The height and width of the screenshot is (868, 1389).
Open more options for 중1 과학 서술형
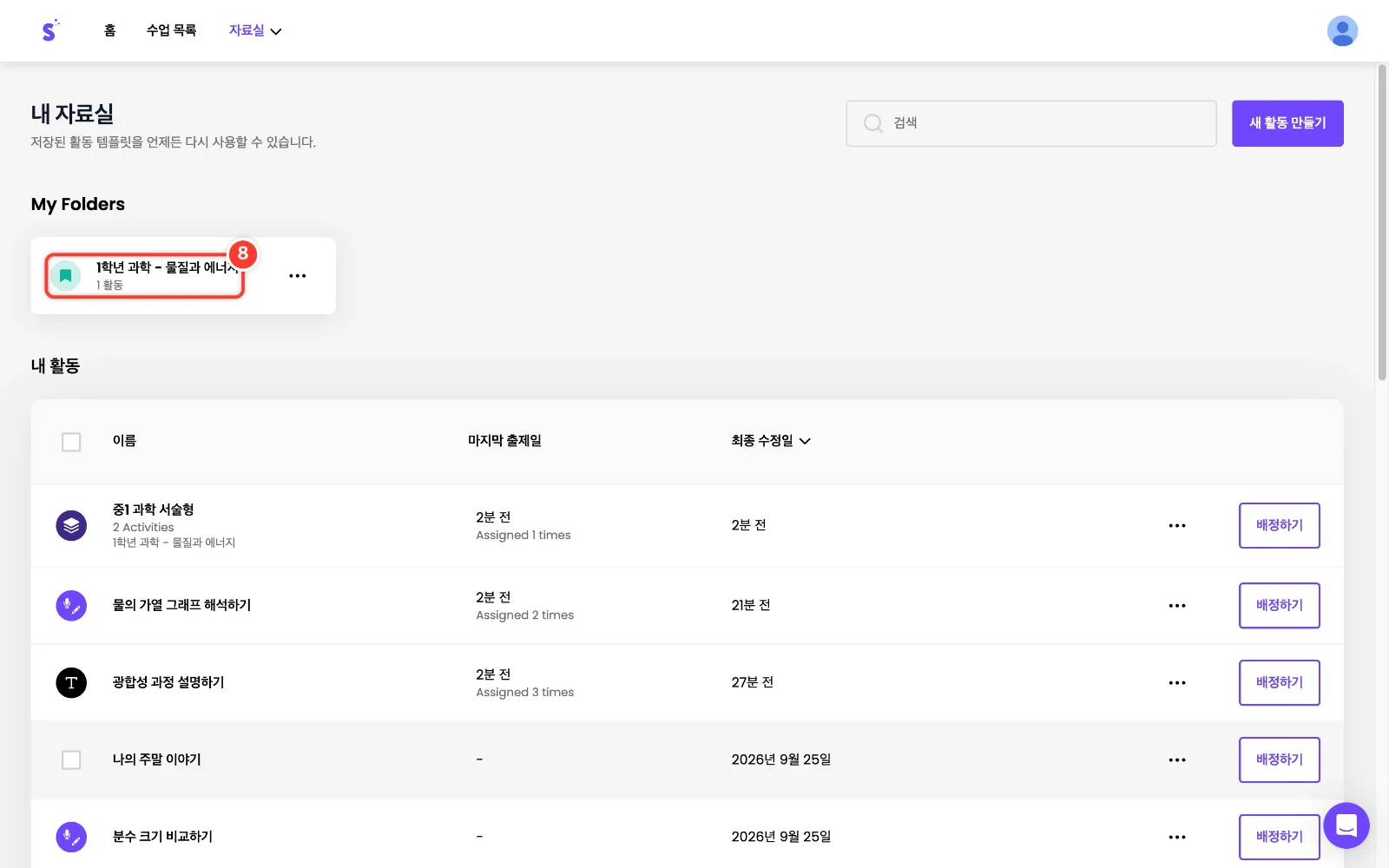click(x=1177, y=525)
